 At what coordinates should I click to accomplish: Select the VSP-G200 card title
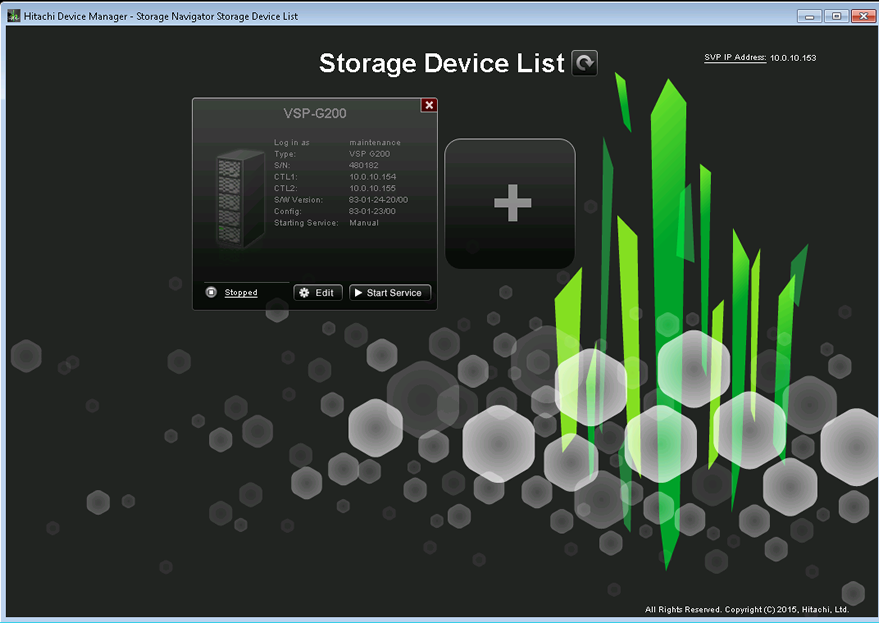313,113
